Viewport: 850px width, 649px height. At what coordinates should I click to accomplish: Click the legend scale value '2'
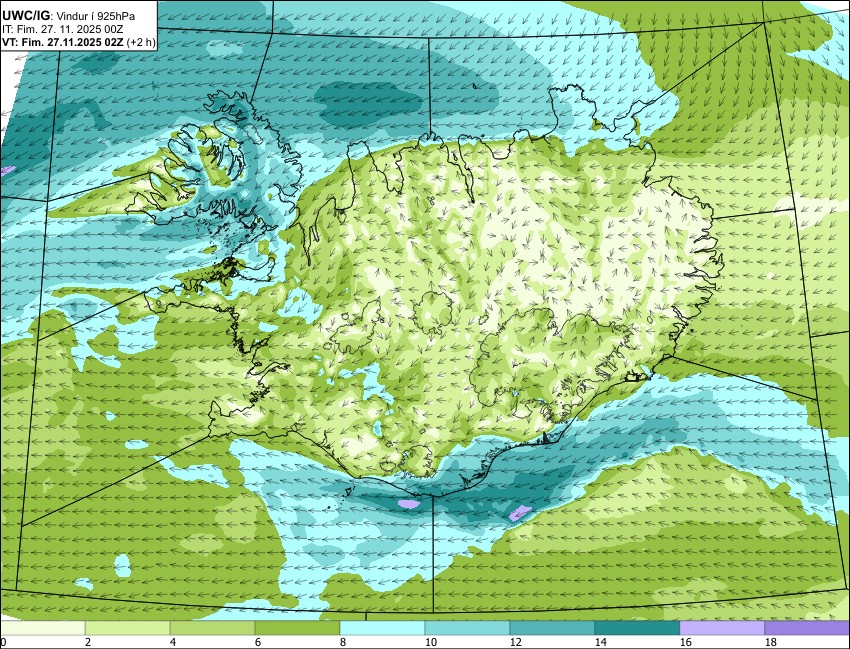(x=87, y=642)
